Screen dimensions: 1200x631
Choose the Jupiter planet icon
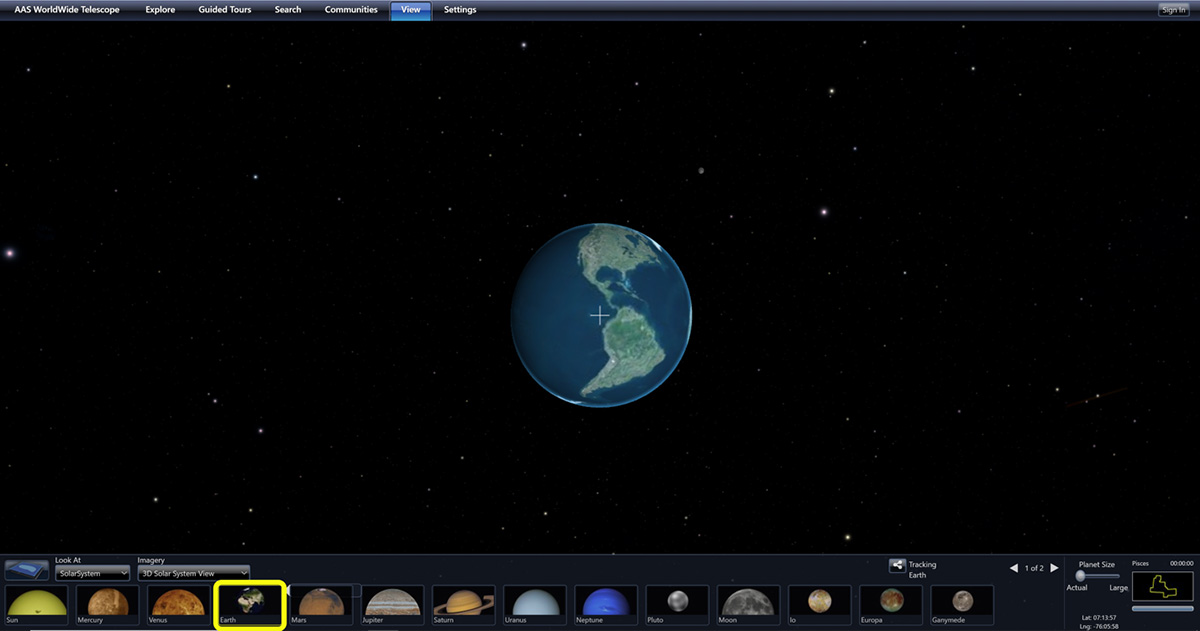click(392, 604)
